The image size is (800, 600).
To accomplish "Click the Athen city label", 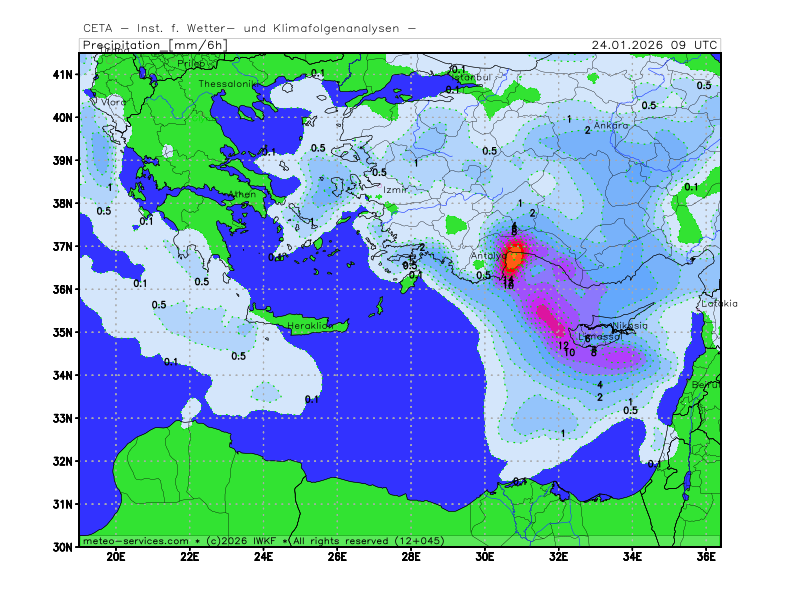I will coord(243,195).
